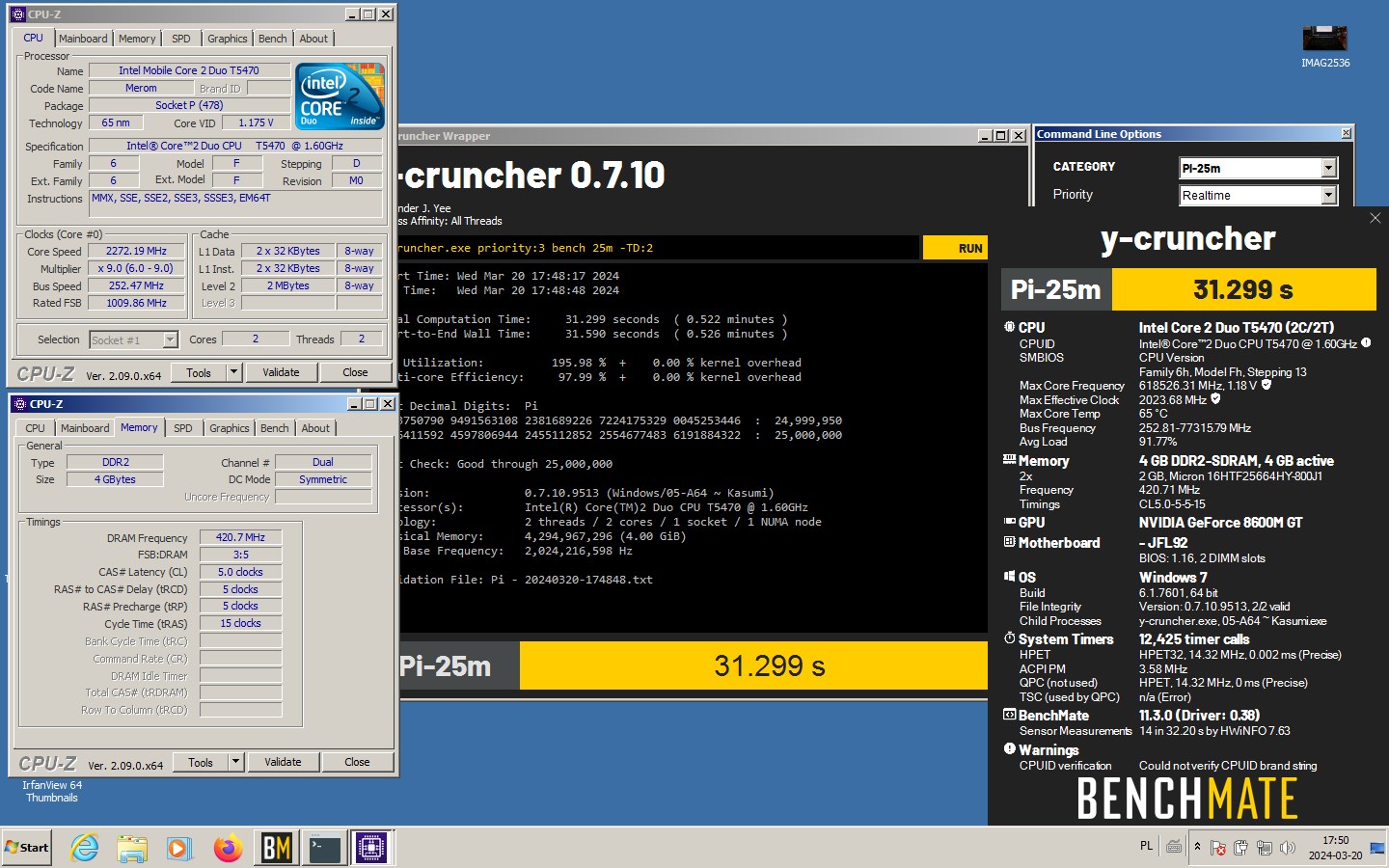
Task: Click the Windows OS icon in BenchMate panel
Action: tap(1009, 577)
